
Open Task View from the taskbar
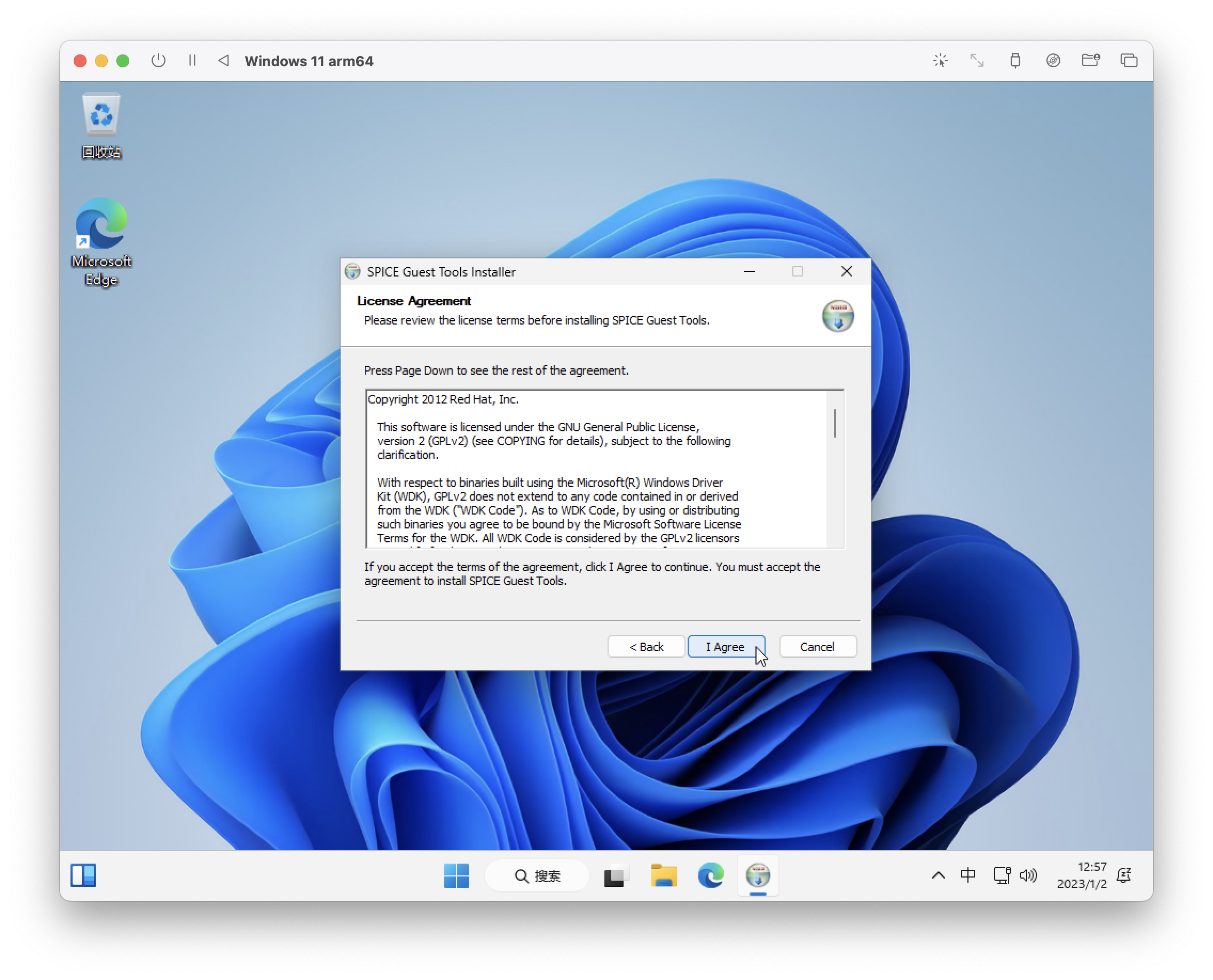point(616,875)
